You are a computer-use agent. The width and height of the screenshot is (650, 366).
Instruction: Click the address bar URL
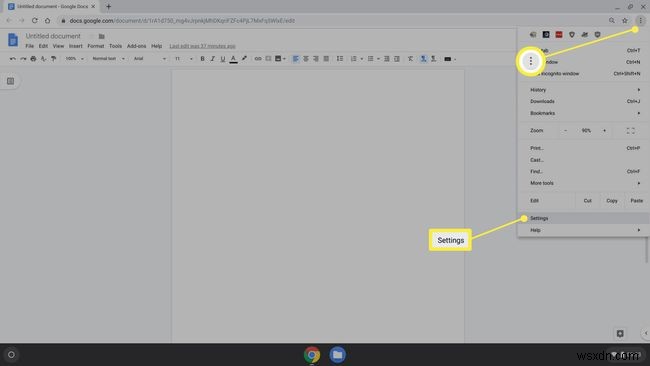pyautogui.click(x=182, y=21)
